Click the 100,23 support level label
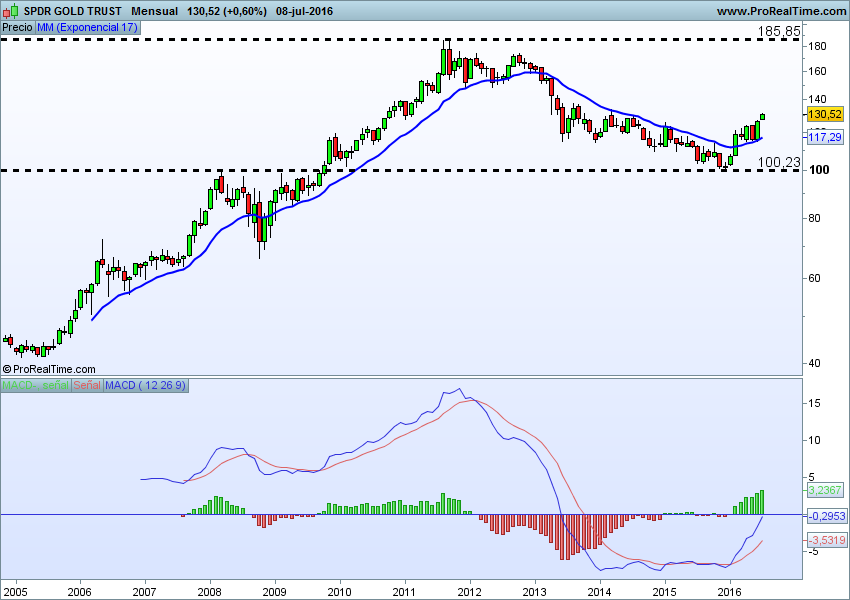The image size is (850, 600). [779, 162]
